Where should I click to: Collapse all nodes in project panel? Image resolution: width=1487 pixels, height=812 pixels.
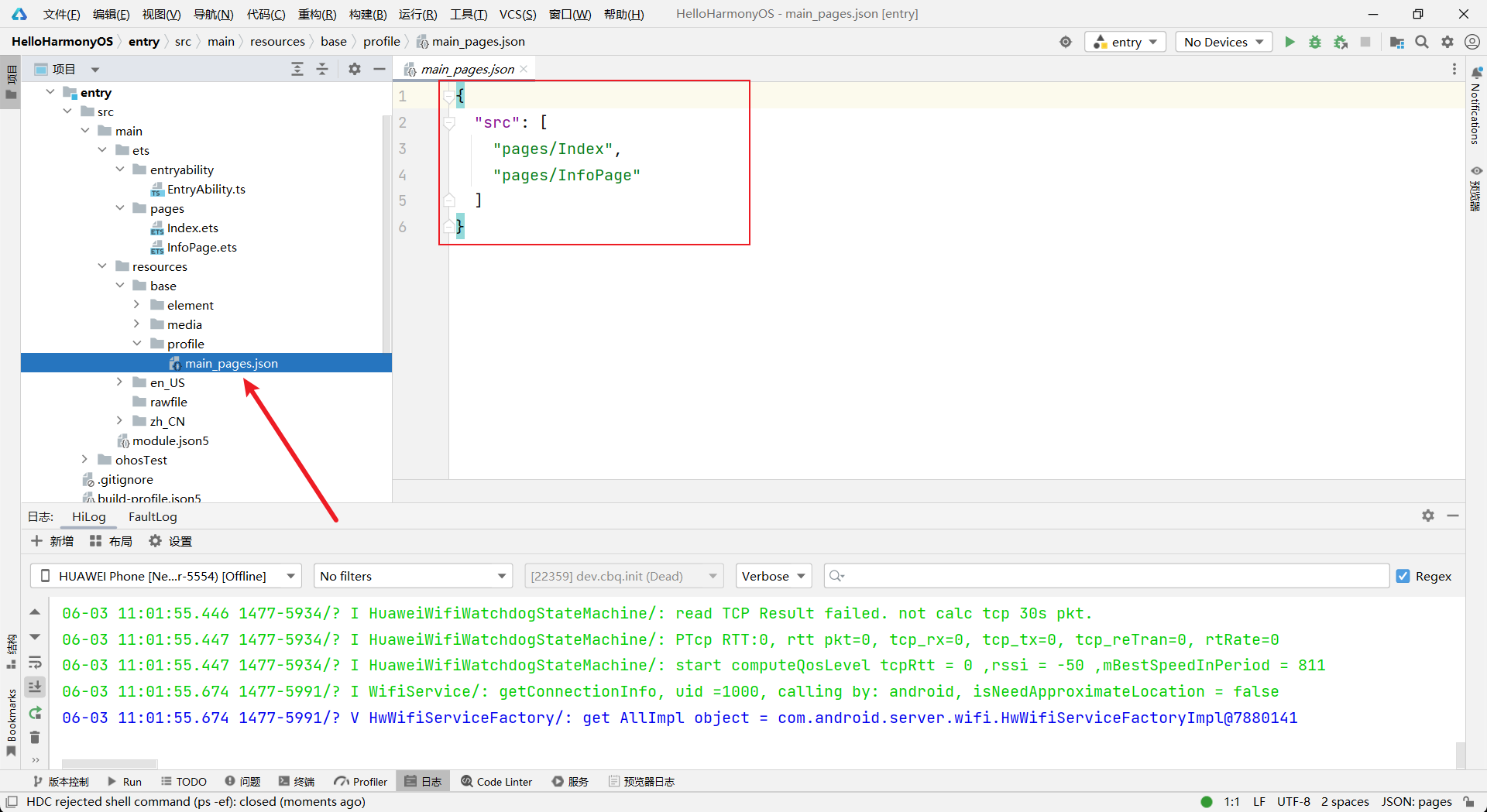tap(322, 69)
